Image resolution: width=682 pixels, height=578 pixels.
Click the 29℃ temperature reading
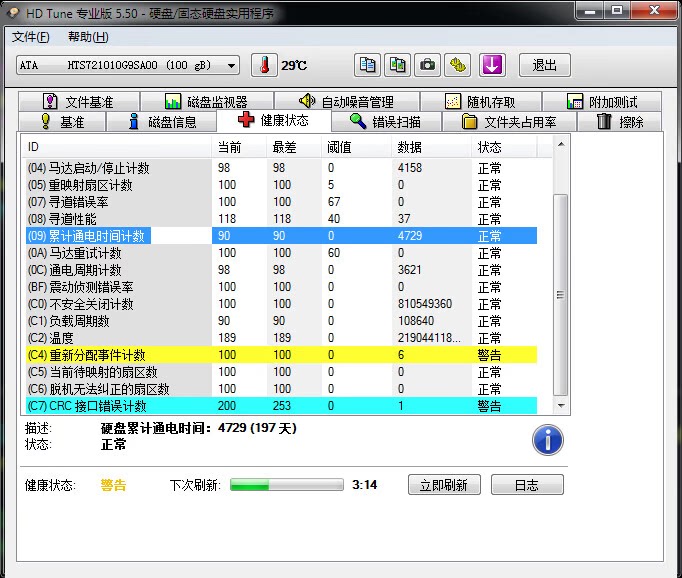294,65
